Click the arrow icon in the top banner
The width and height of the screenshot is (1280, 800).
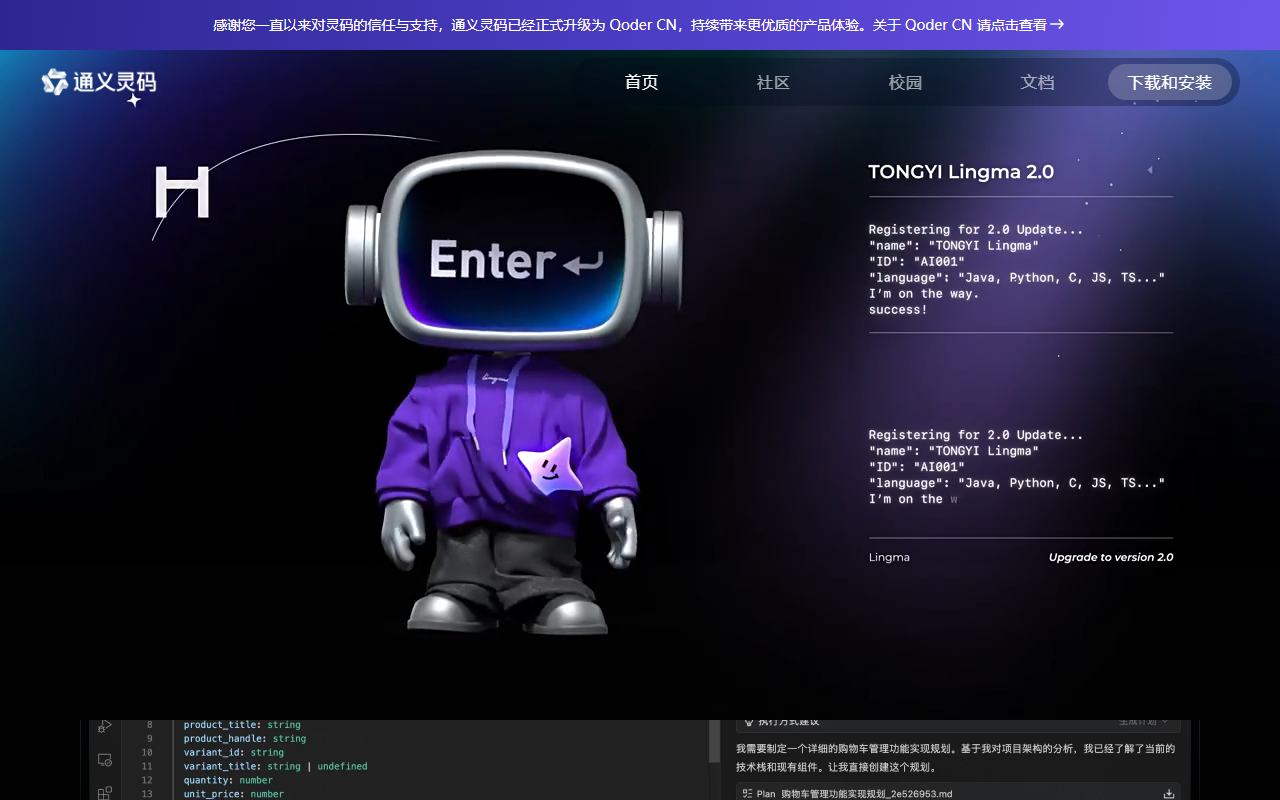coord(1057,25)
